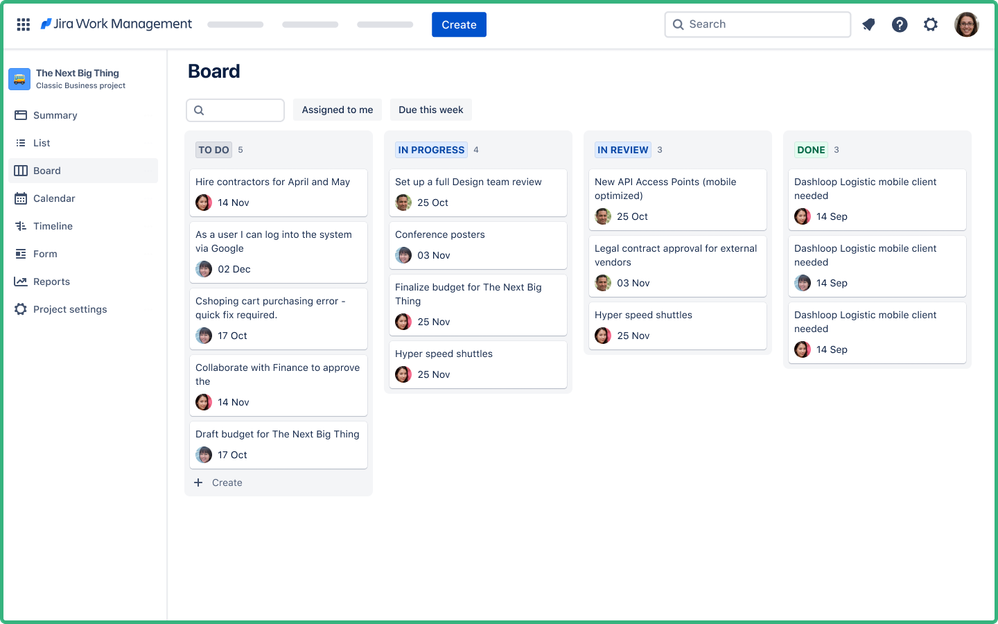Toggle the Due this week filter

click(431, 110)
